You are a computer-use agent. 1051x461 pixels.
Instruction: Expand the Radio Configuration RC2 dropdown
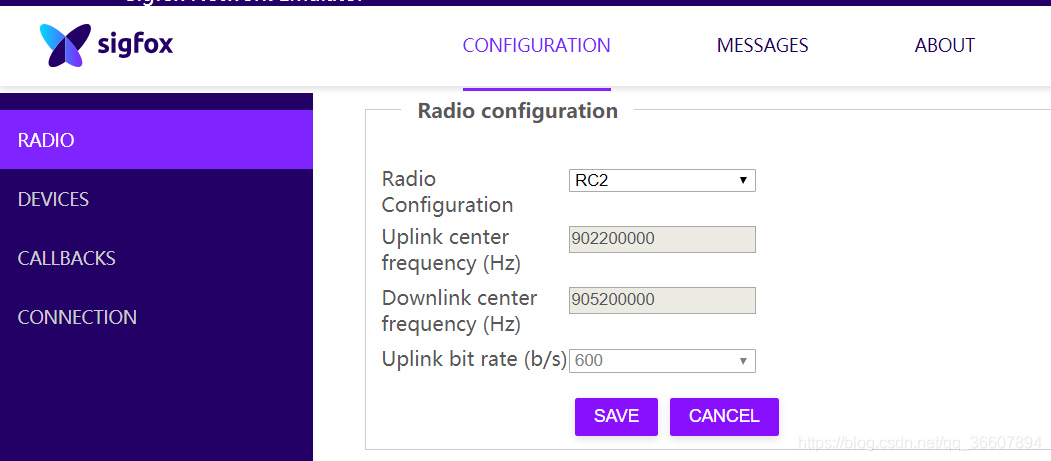(x=662, y=181)
